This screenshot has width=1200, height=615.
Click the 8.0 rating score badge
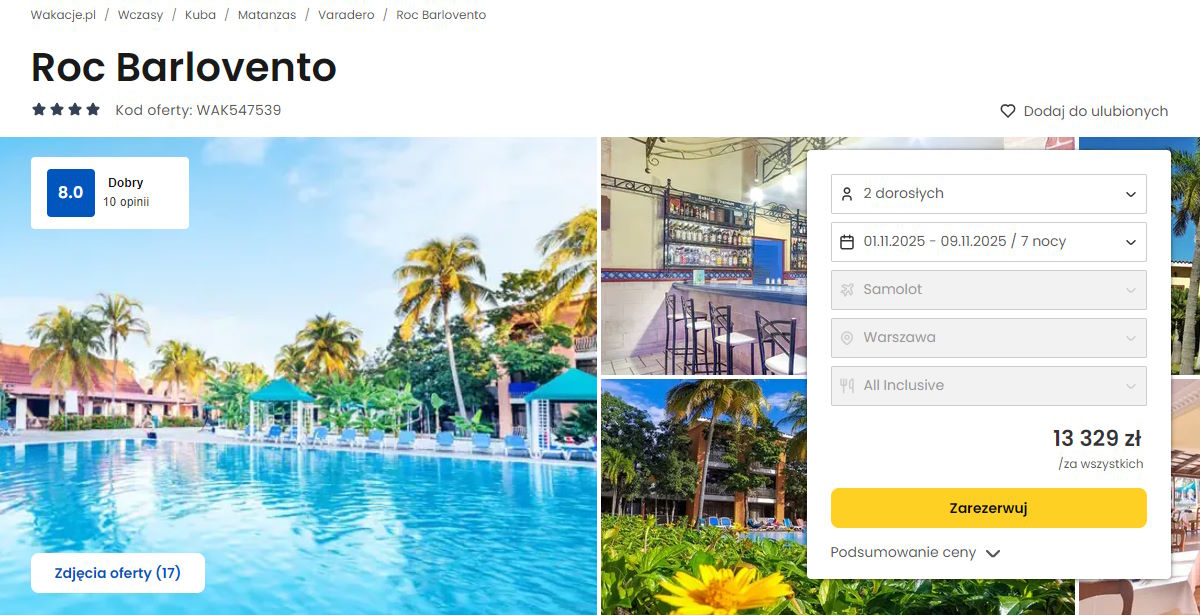tap(71, 193)
